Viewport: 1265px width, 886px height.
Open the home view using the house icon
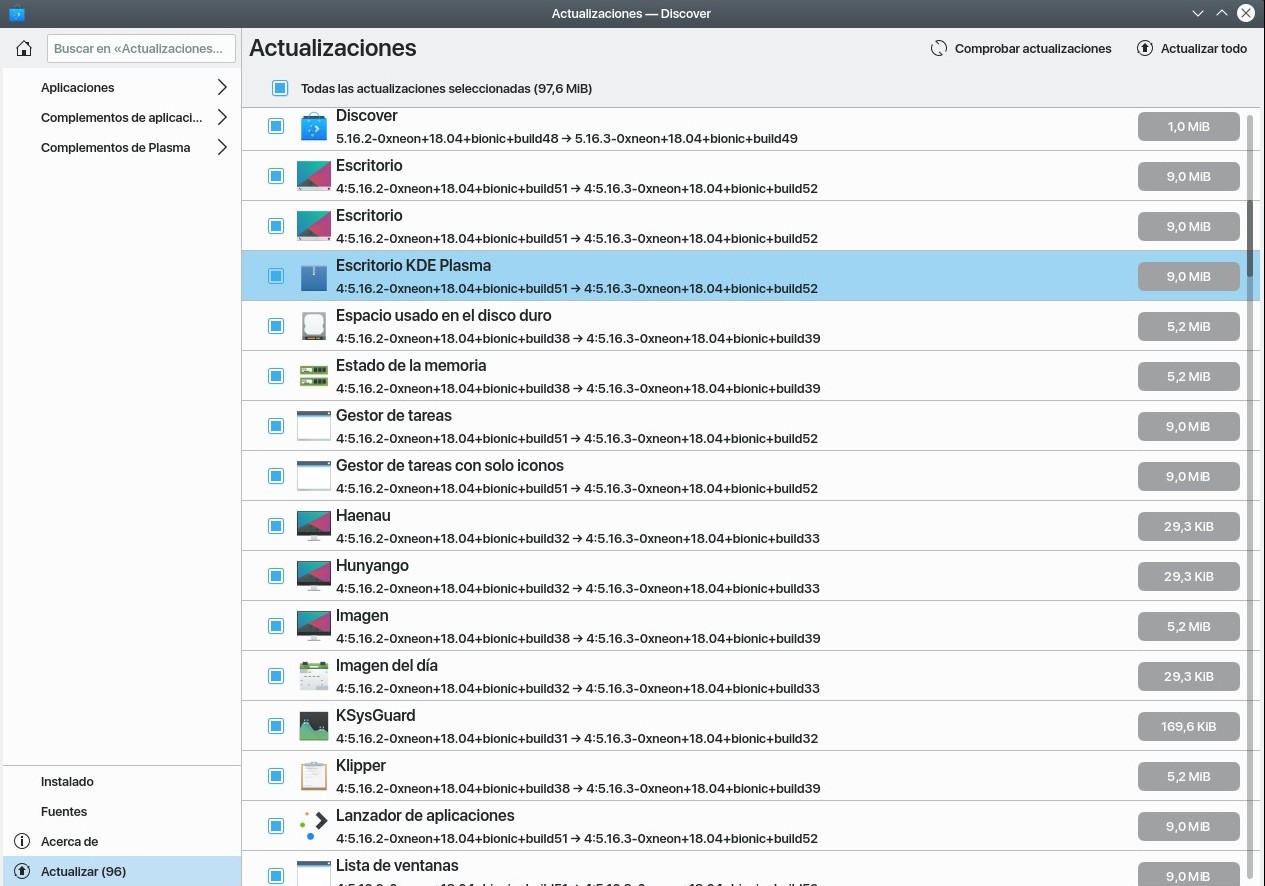click(23, 48)
